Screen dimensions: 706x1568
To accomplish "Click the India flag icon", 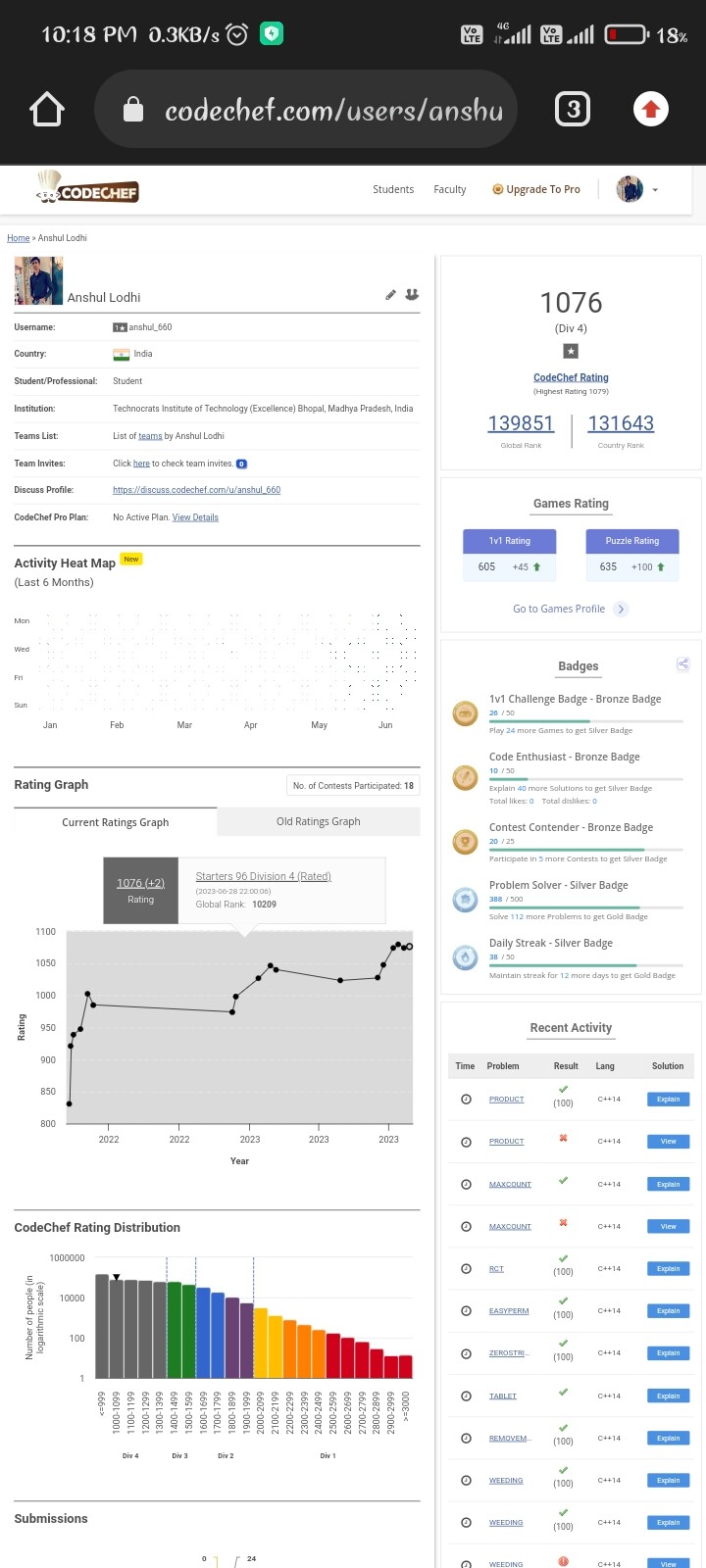I will pos(121,354).
